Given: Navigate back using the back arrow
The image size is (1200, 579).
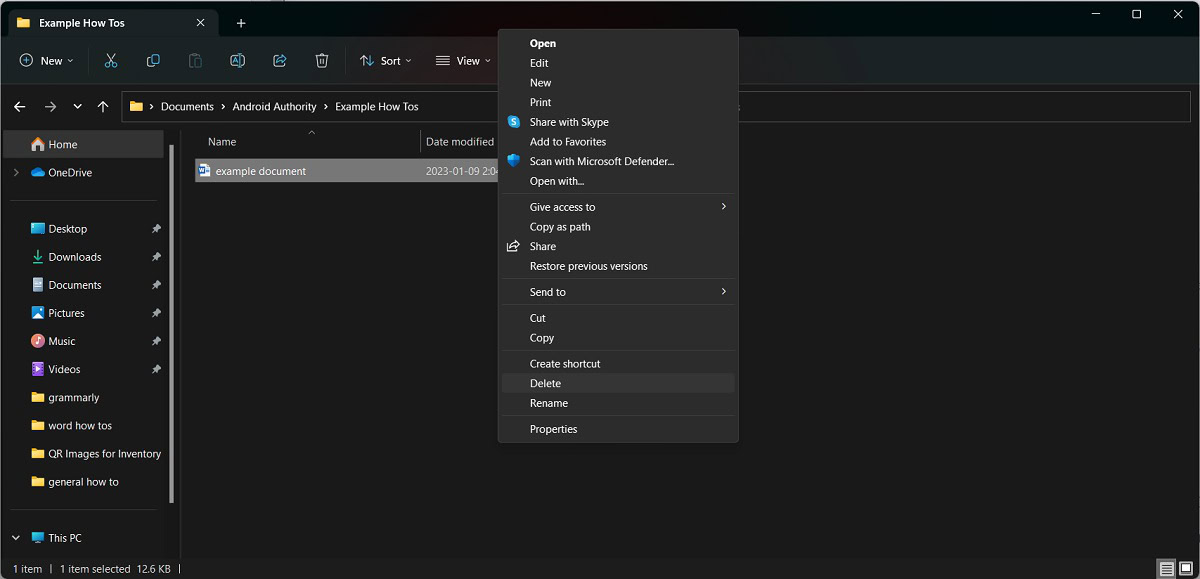Looking at the screenshot, I should point(19,107).
